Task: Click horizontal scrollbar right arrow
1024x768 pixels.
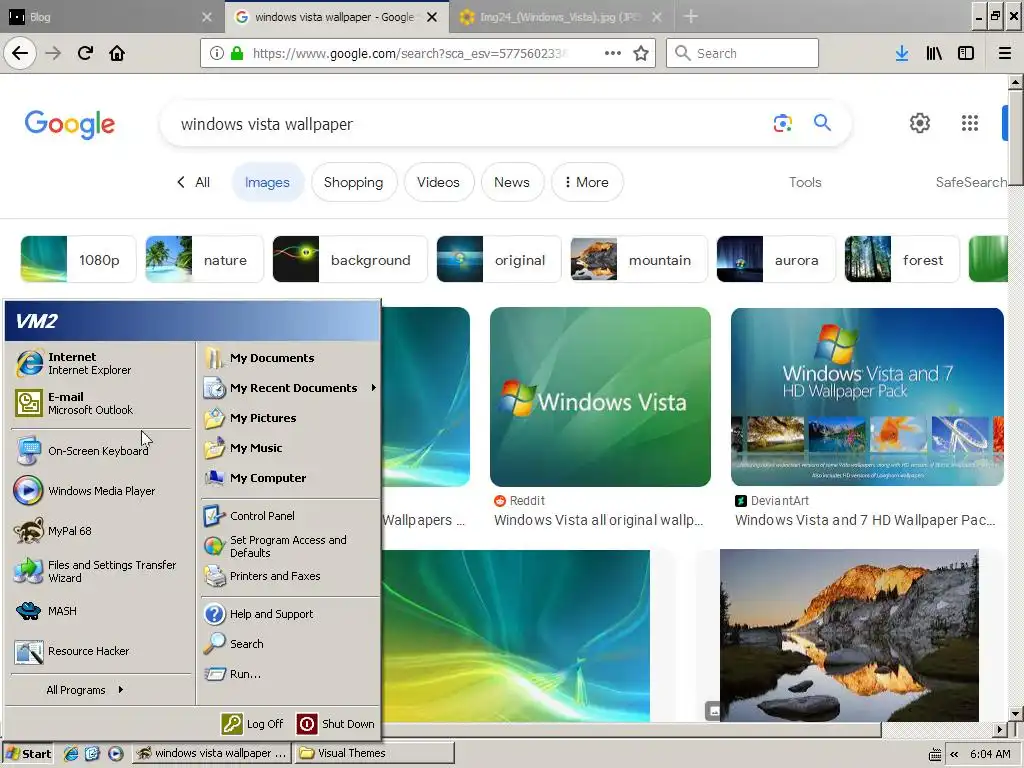Action: click(x=1000, y=729)
